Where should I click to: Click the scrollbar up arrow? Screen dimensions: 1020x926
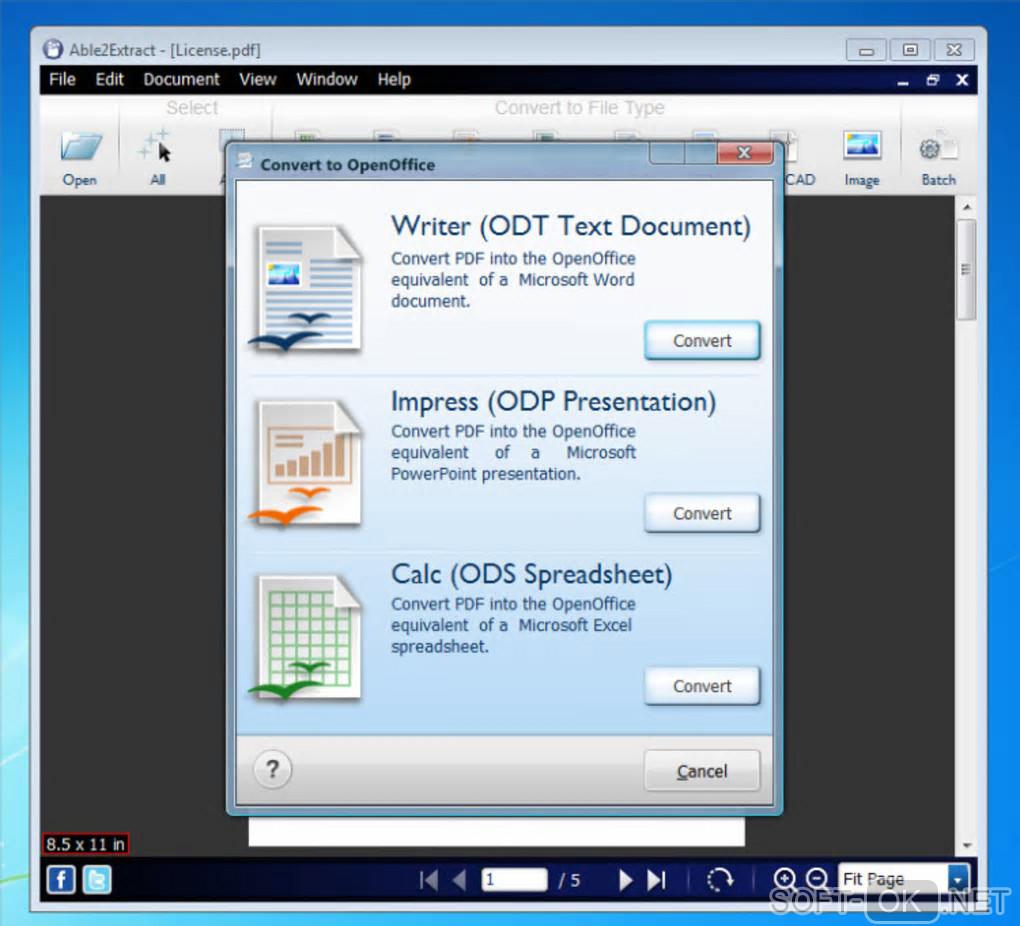(967, 208)
